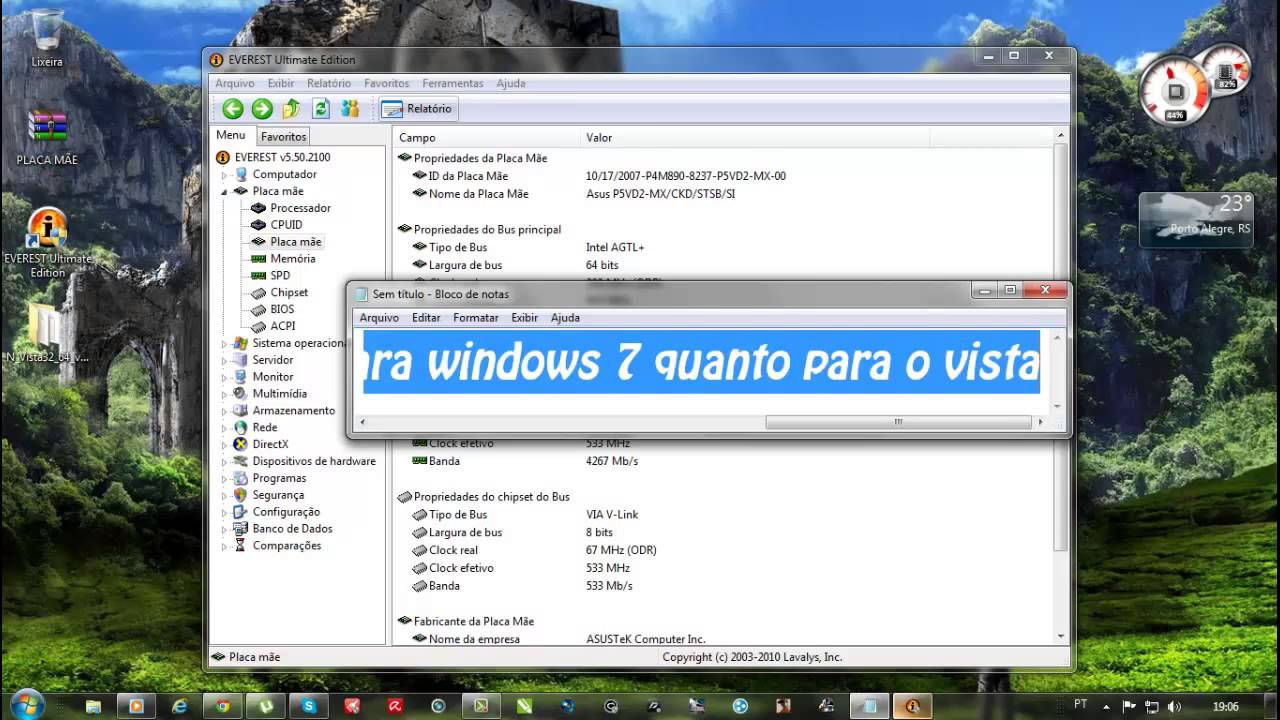Click the EVEREST details list vertical scrollbar
1280x720 pixels.
click(1061, 346)
